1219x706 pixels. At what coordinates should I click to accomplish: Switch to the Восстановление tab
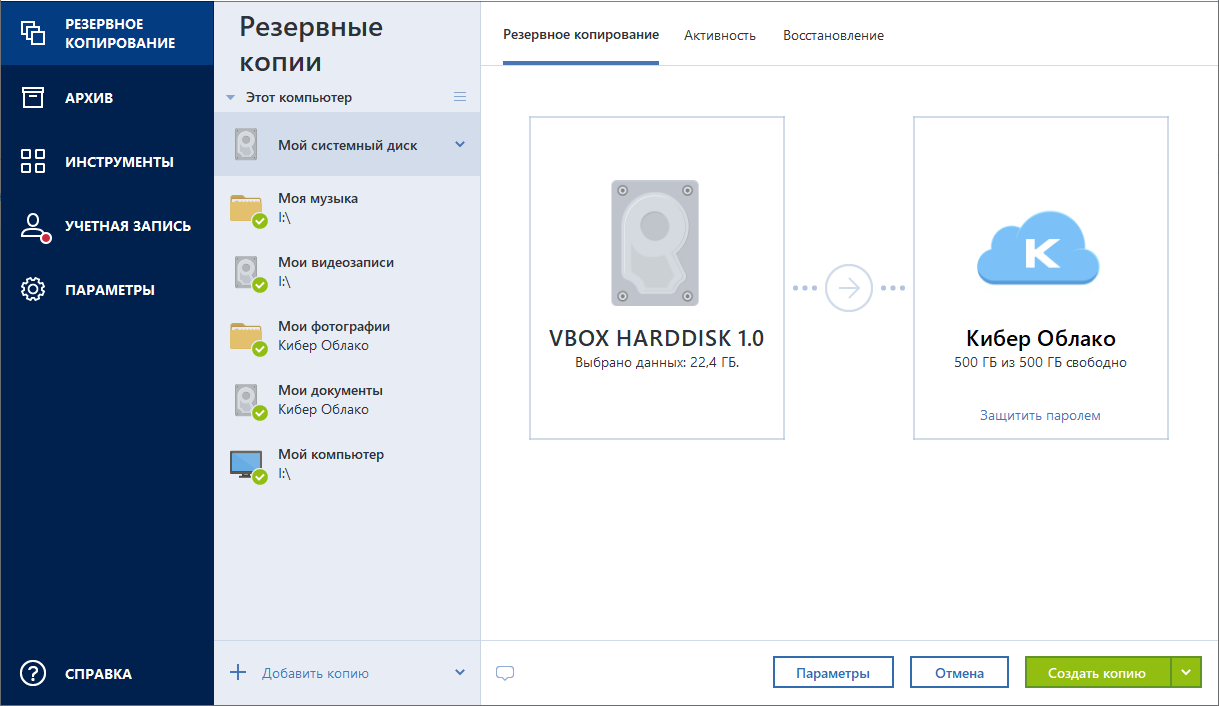(833, 36)
